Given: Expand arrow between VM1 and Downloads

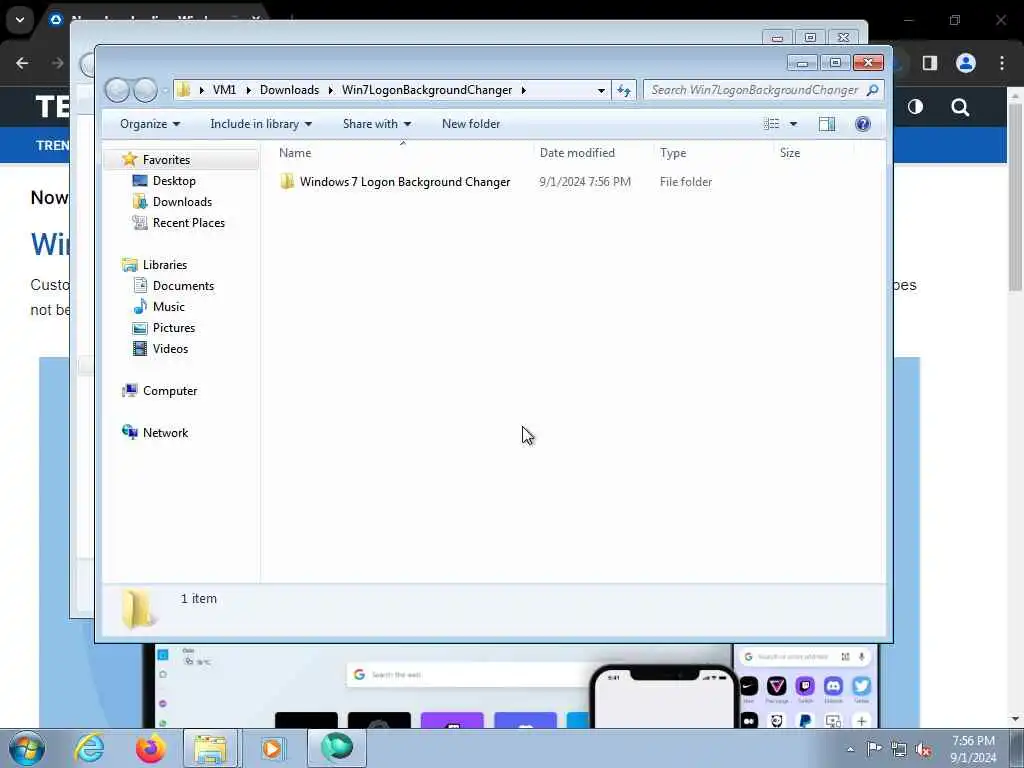Looking at the screenshot, I should [x=248, y=90].
